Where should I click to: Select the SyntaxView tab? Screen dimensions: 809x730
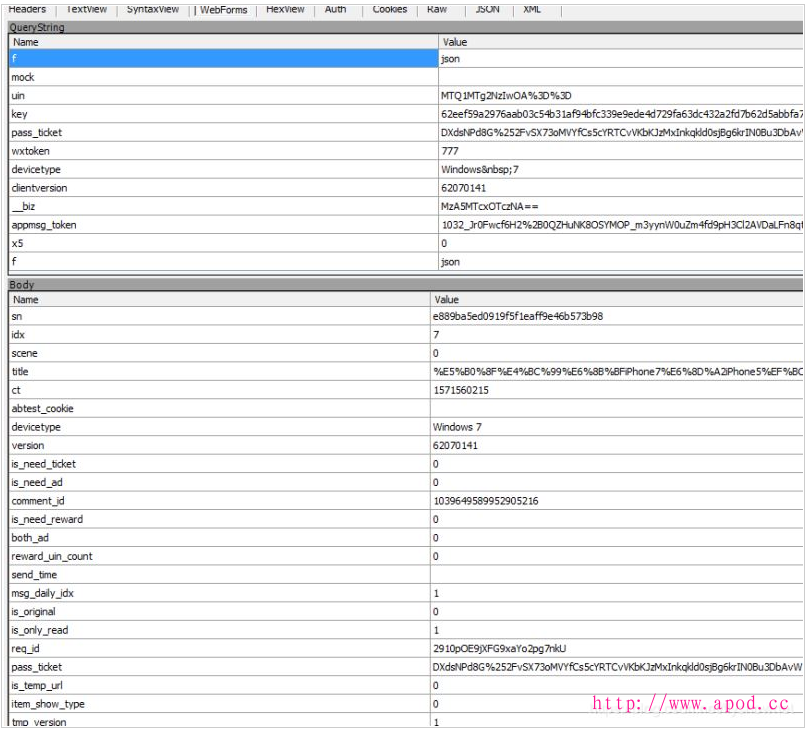(153, 9)
